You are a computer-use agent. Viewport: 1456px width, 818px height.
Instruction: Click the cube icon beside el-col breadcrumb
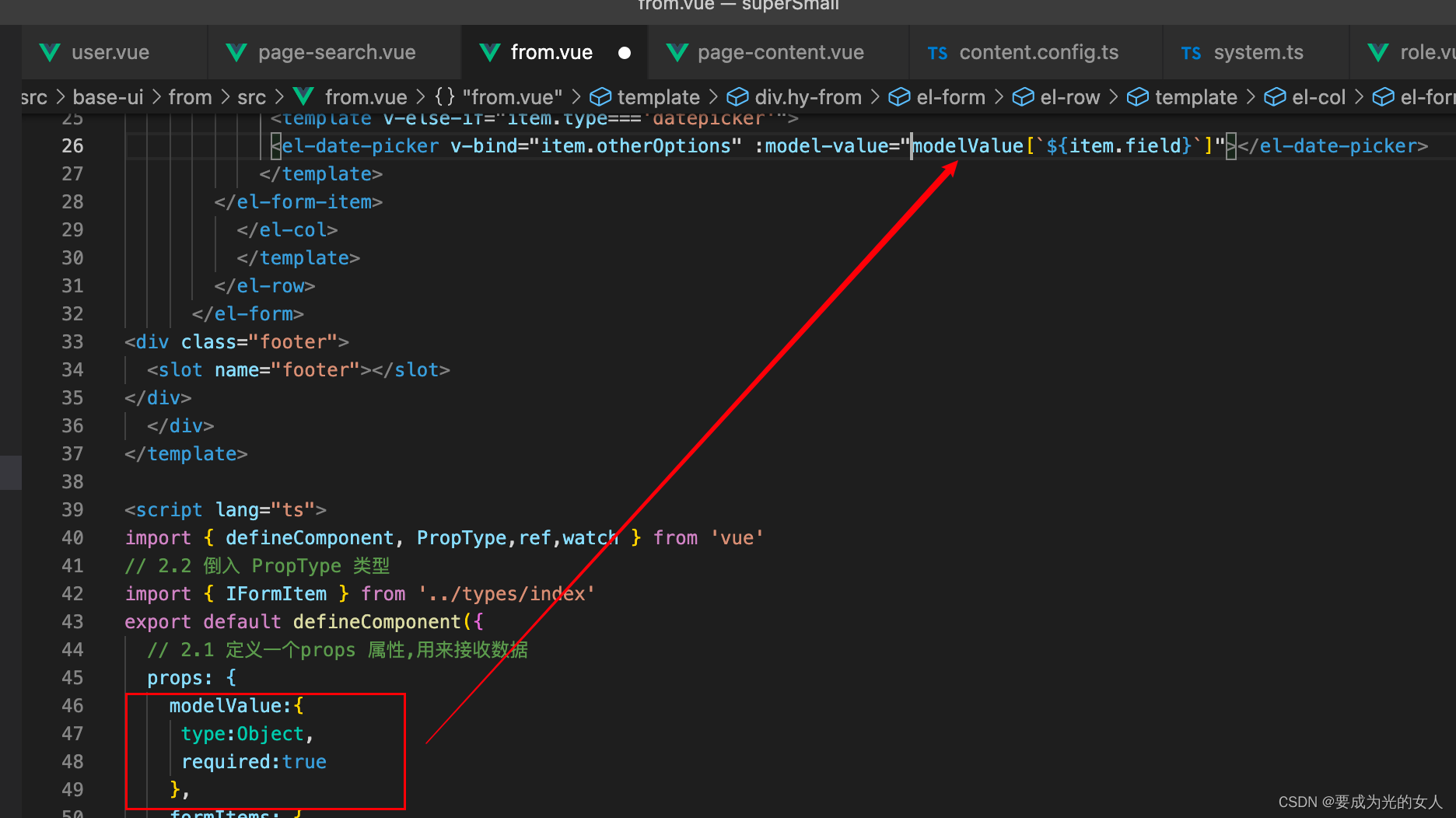pos(1275,97)
